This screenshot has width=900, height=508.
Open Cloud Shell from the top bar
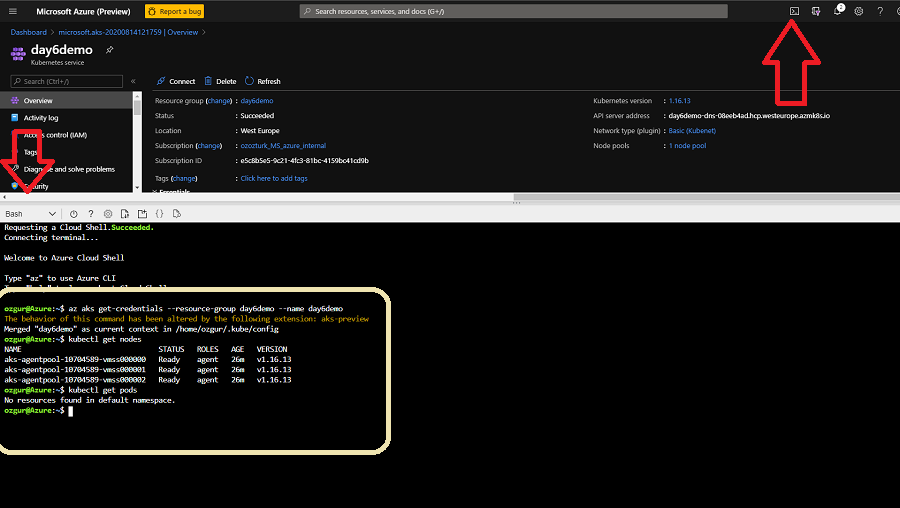coord(794,11)
